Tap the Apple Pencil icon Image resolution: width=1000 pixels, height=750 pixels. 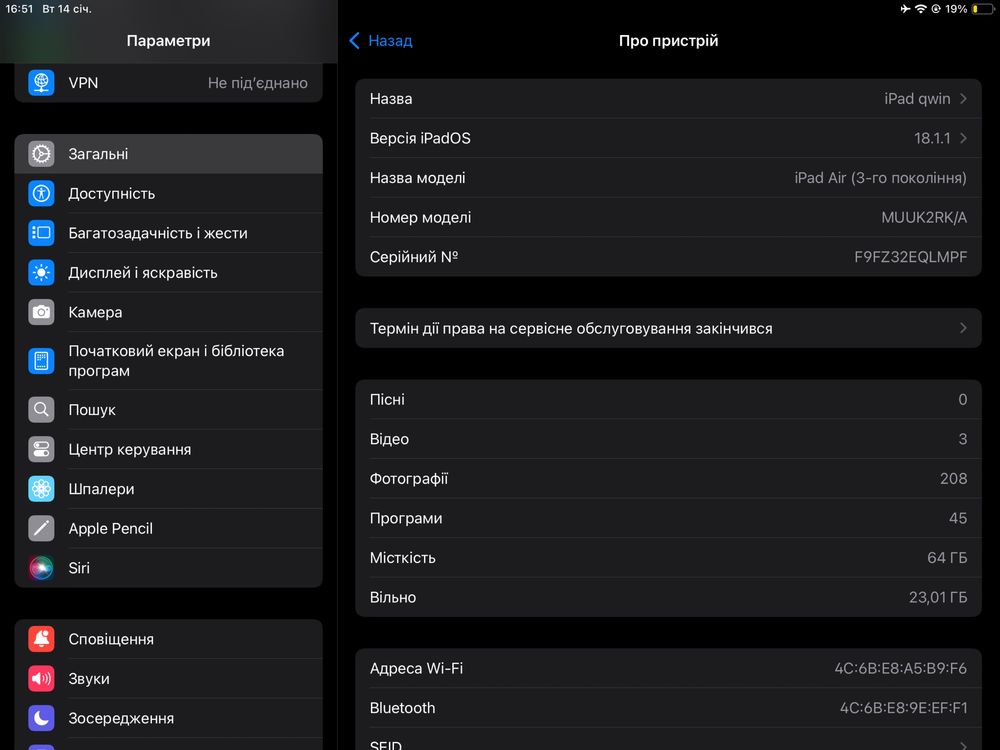pyautogui.click(x=41, y=528)
